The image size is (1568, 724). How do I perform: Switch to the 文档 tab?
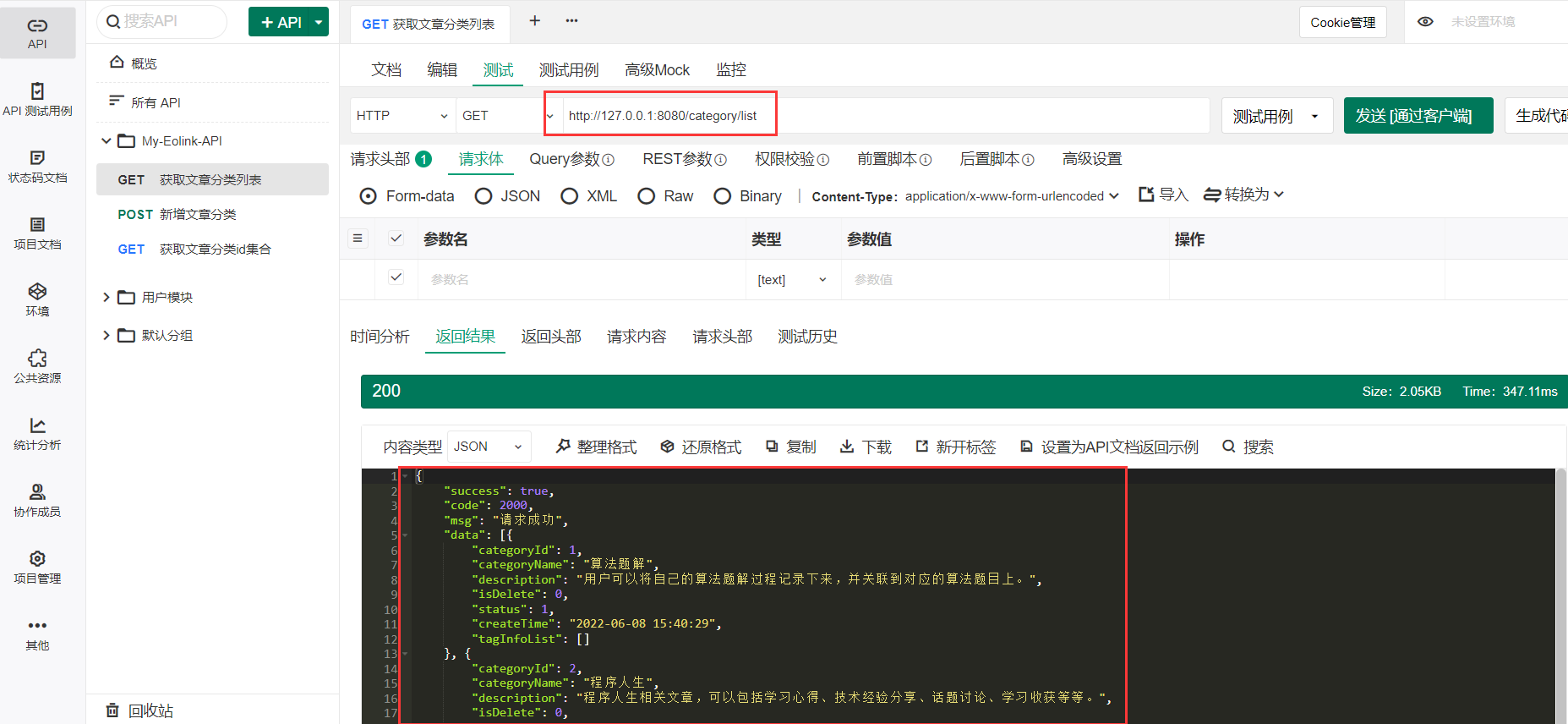coord(386,70)
